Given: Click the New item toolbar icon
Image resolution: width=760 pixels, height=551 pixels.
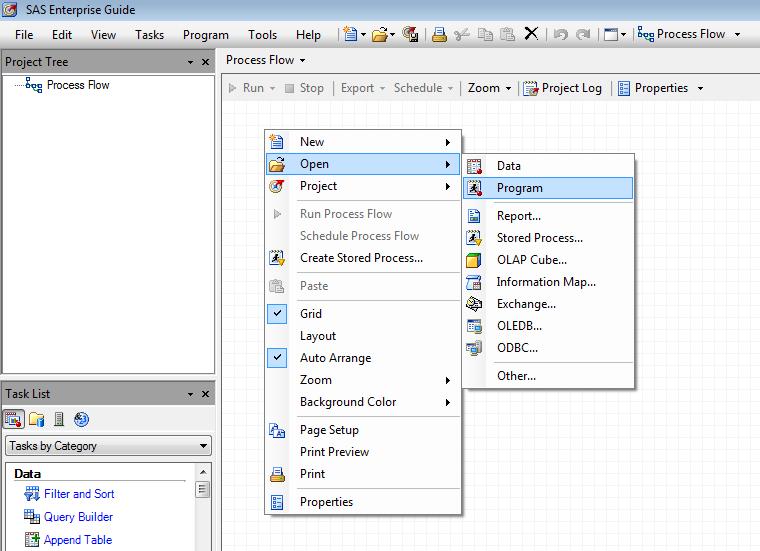Looking at the screenshot, I should 350,34.
